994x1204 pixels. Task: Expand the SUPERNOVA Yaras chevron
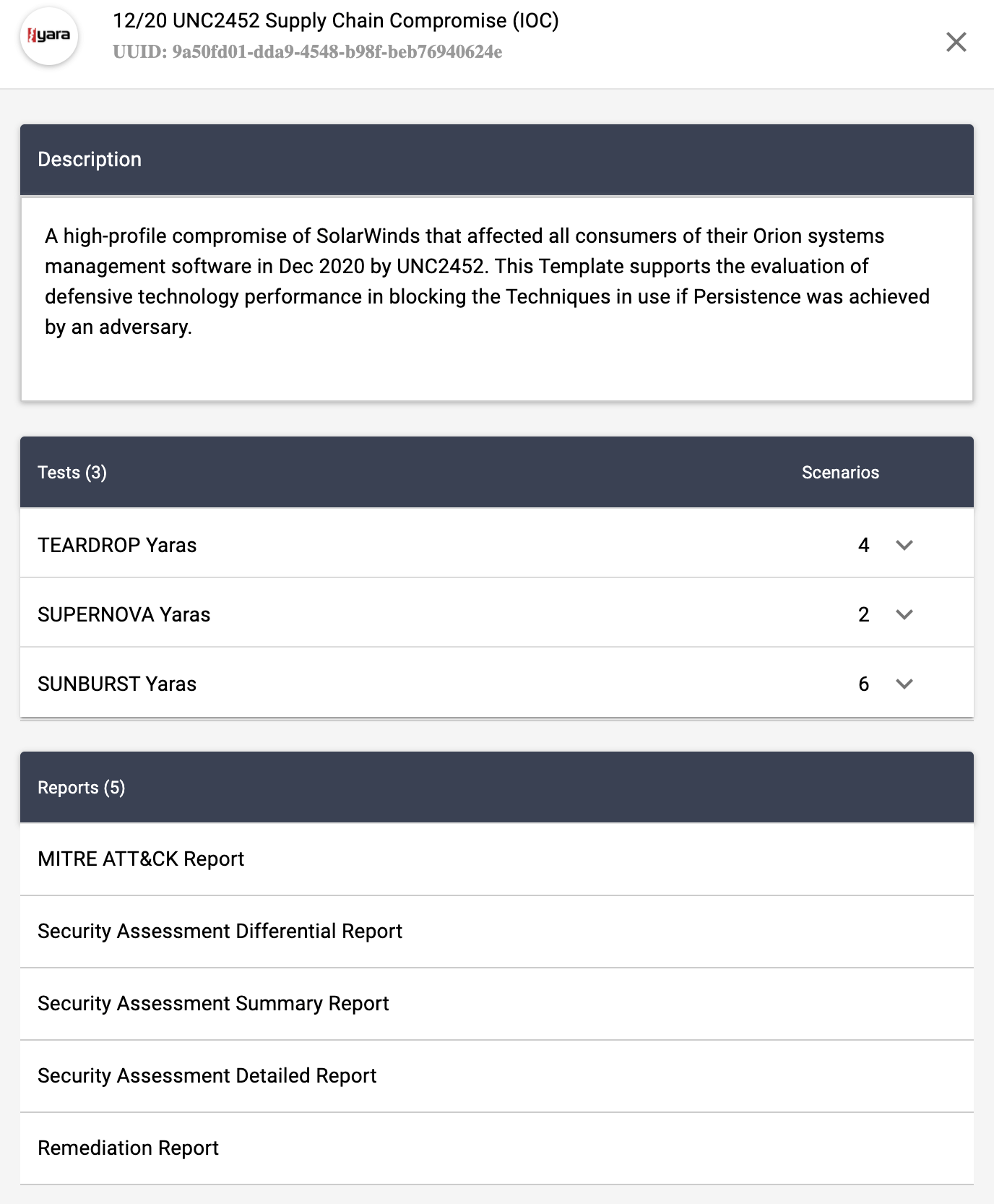tap(904, 614)
